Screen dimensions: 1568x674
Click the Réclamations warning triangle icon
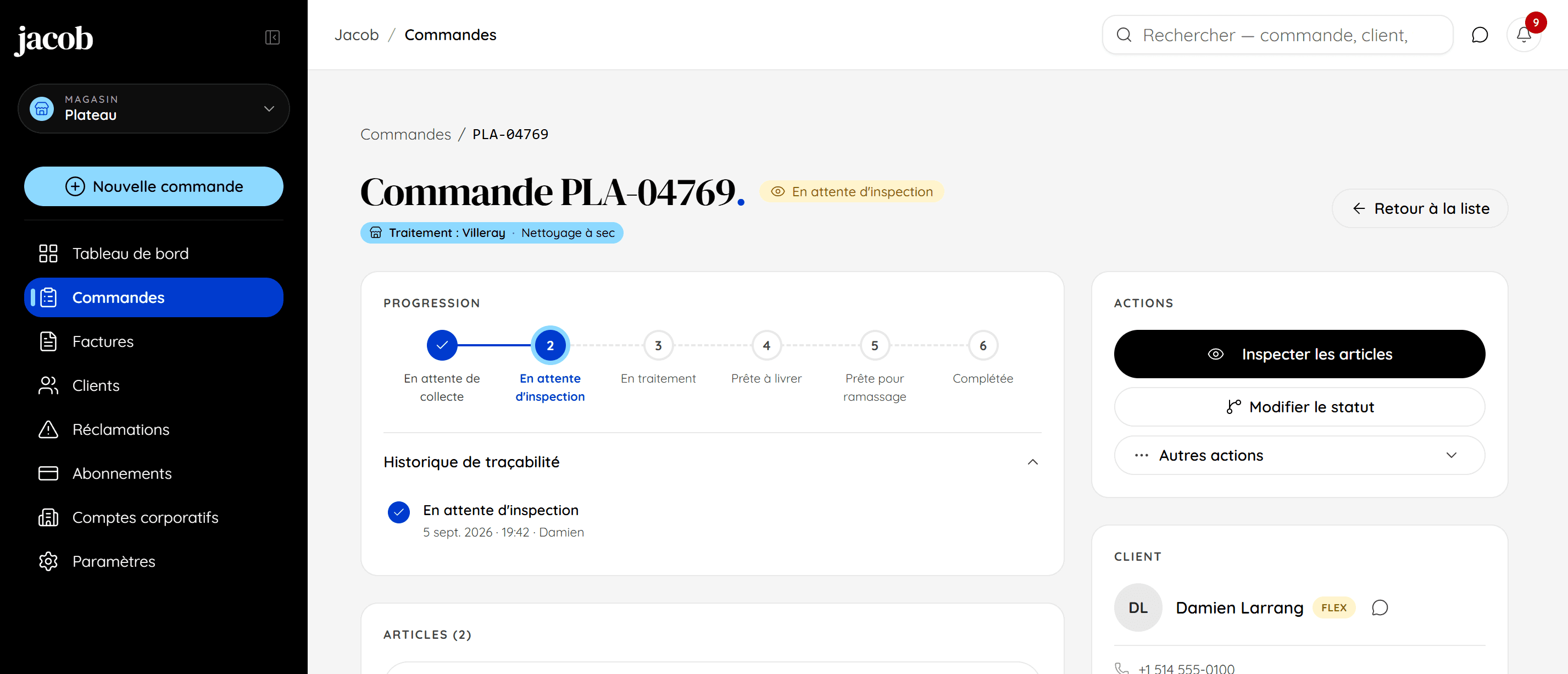[48, 429]
